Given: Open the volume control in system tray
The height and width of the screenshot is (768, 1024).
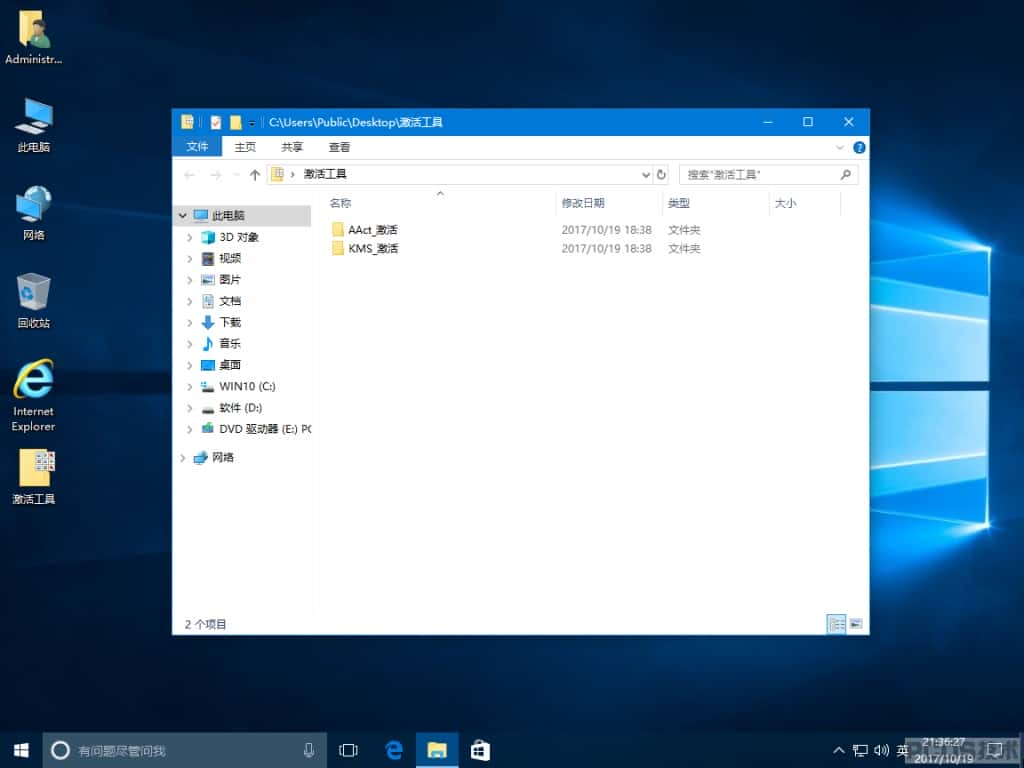Looking at the screenshot, I should coord(882,750).
